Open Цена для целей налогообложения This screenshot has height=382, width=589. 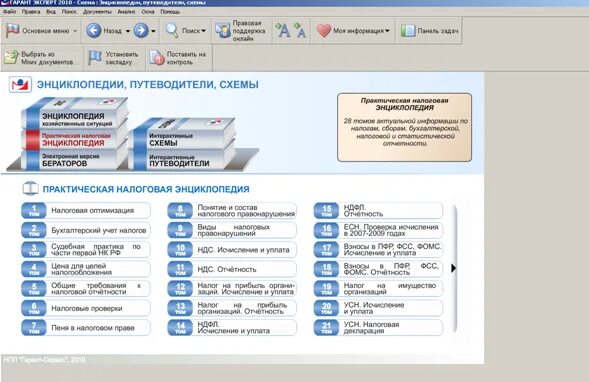click(86, 269)
